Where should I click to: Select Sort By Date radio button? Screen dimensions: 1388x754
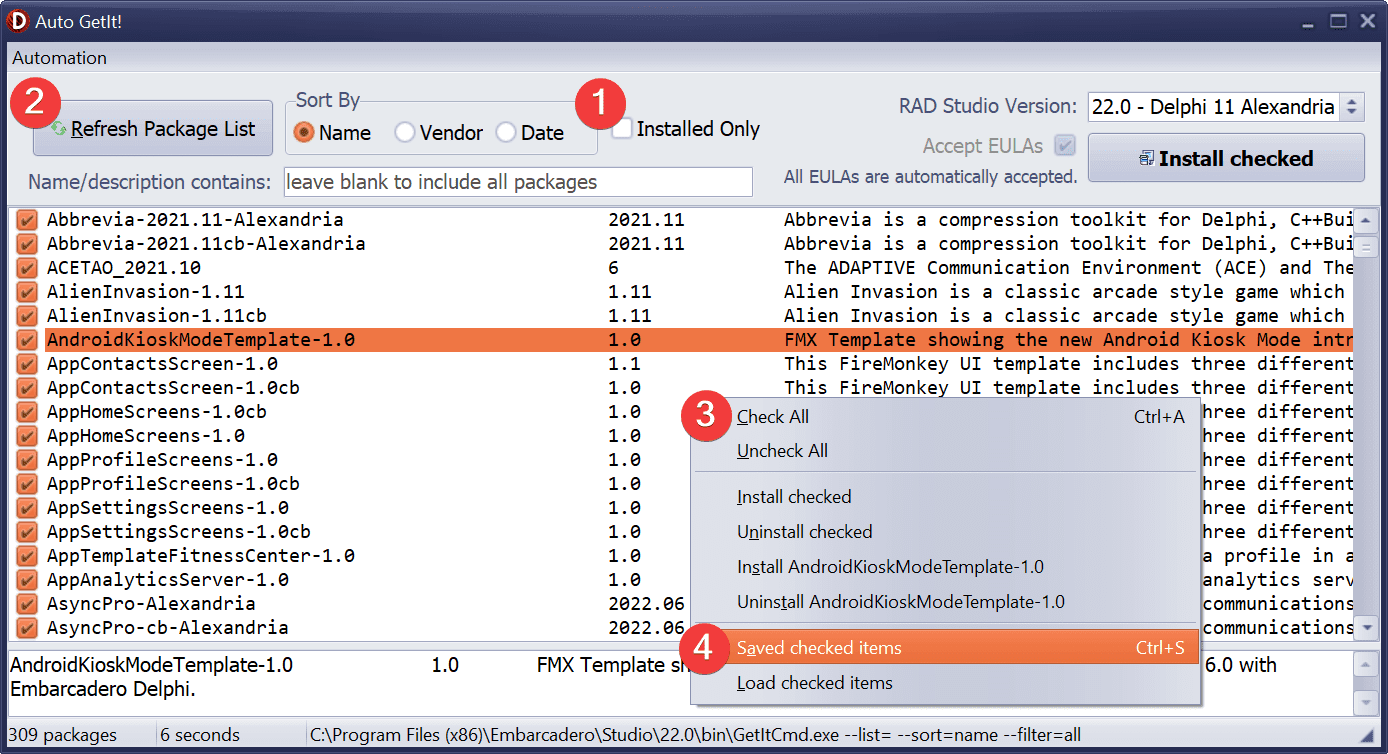pos(506,133)
